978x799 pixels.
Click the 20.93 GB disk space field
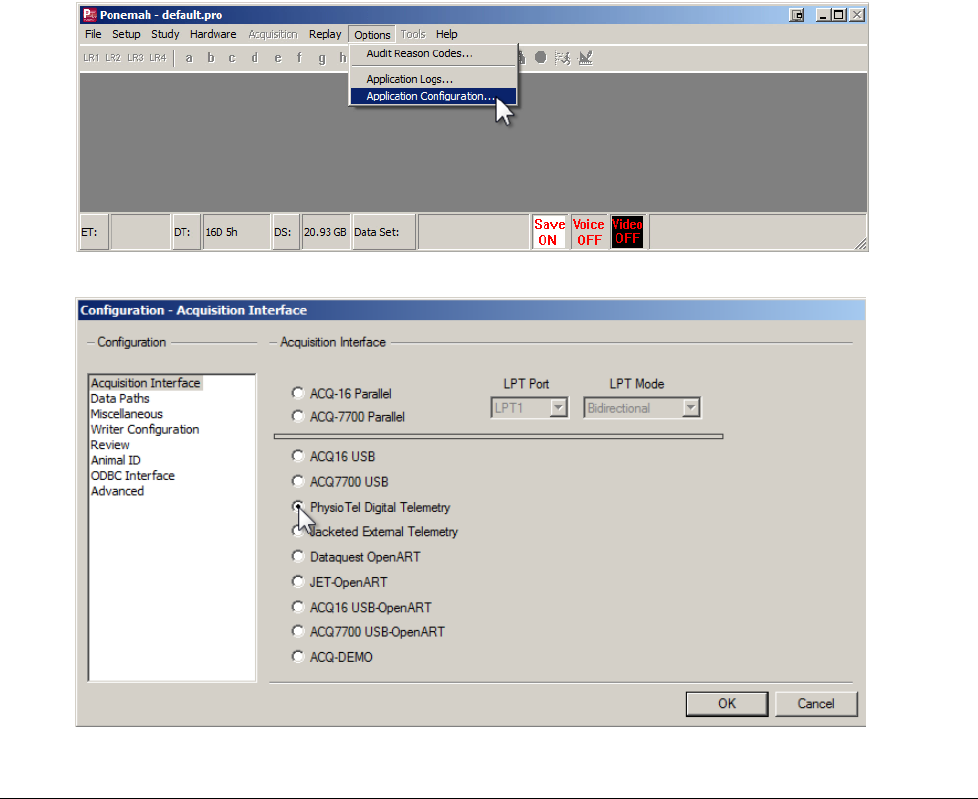pos(325,232)
